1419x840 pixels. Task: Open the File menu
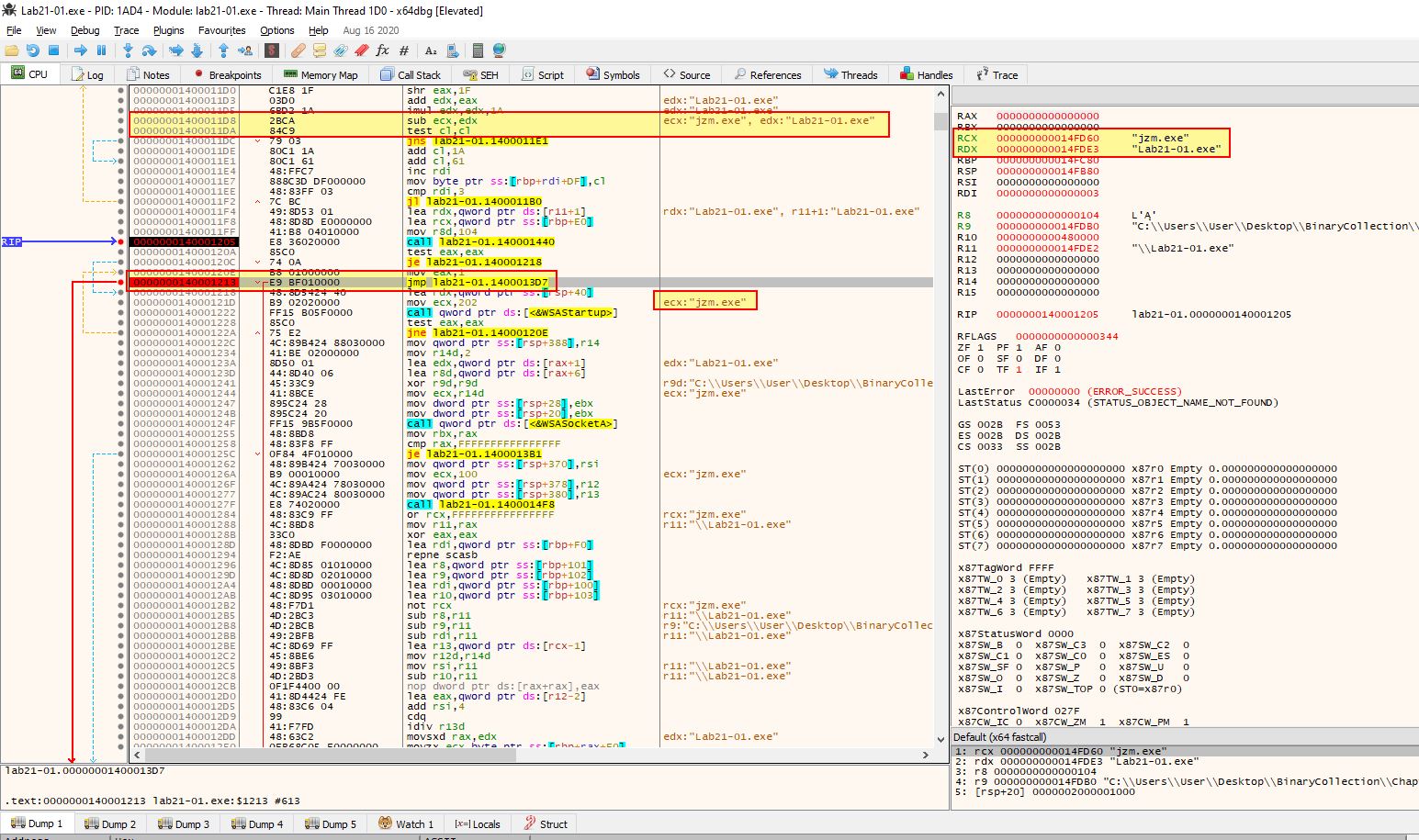(x=14, y=30)
